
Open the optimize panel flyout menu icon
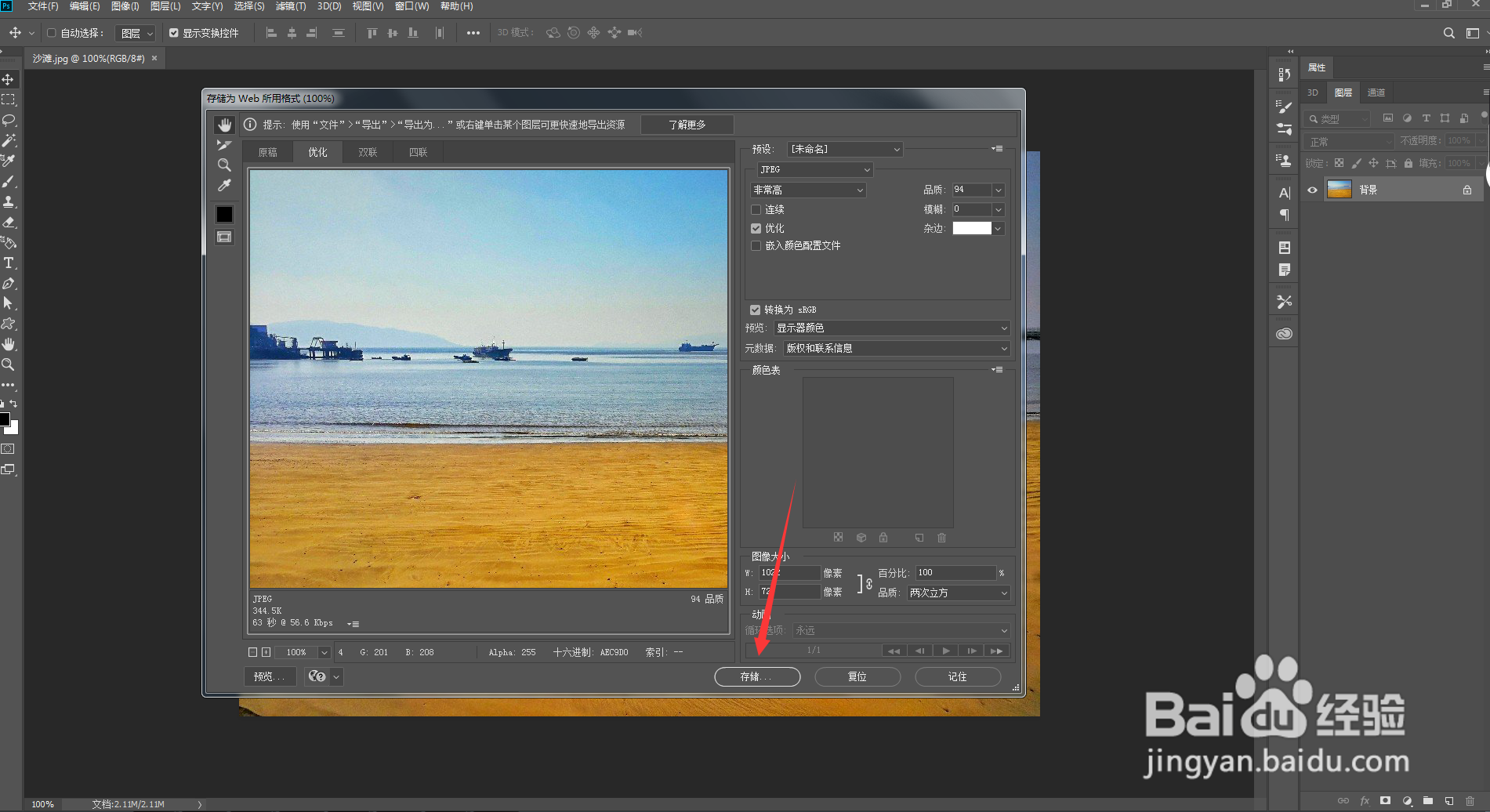997,149
